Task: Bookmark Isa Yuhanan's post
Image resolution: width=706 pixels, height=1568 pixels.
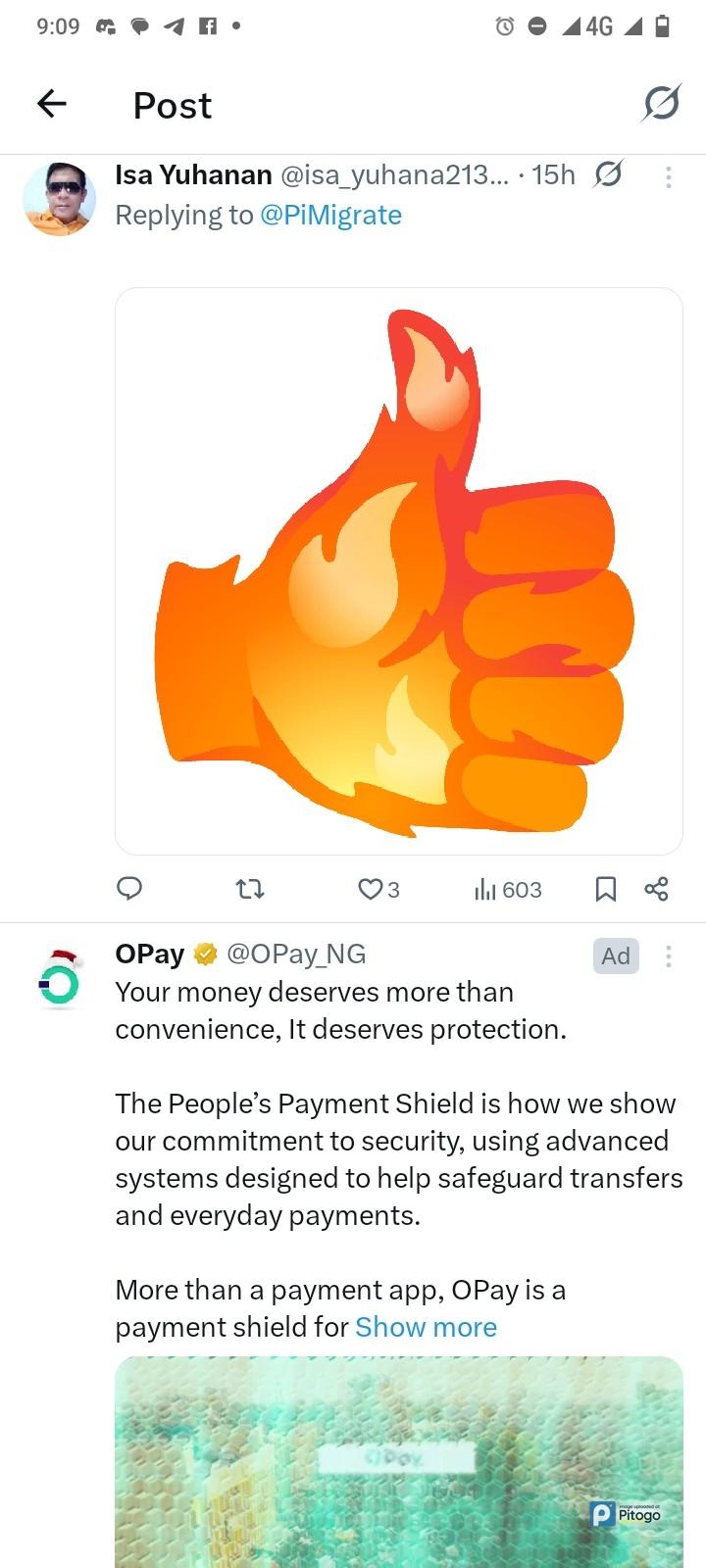Action: [606, 889]
